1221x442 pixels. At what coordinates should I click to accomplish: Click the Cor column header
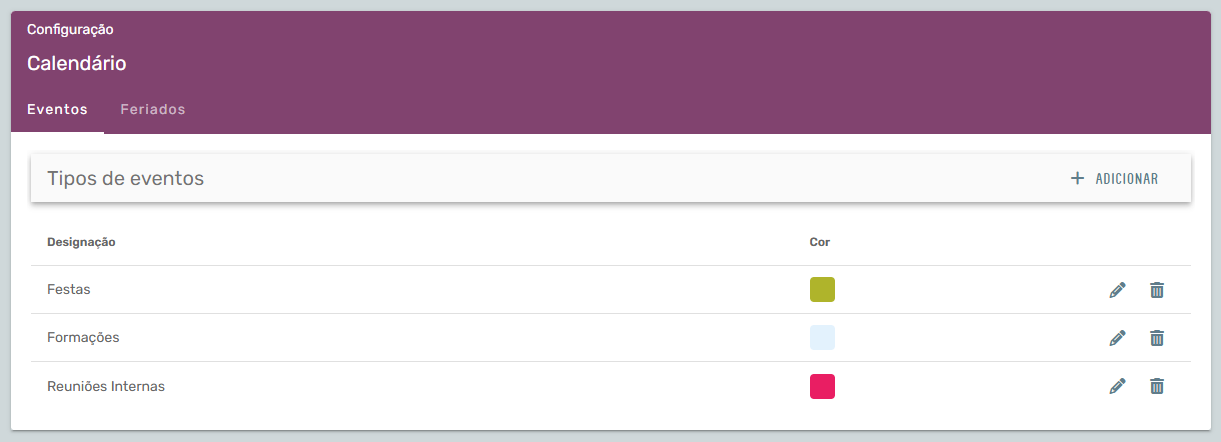(820, 242)
